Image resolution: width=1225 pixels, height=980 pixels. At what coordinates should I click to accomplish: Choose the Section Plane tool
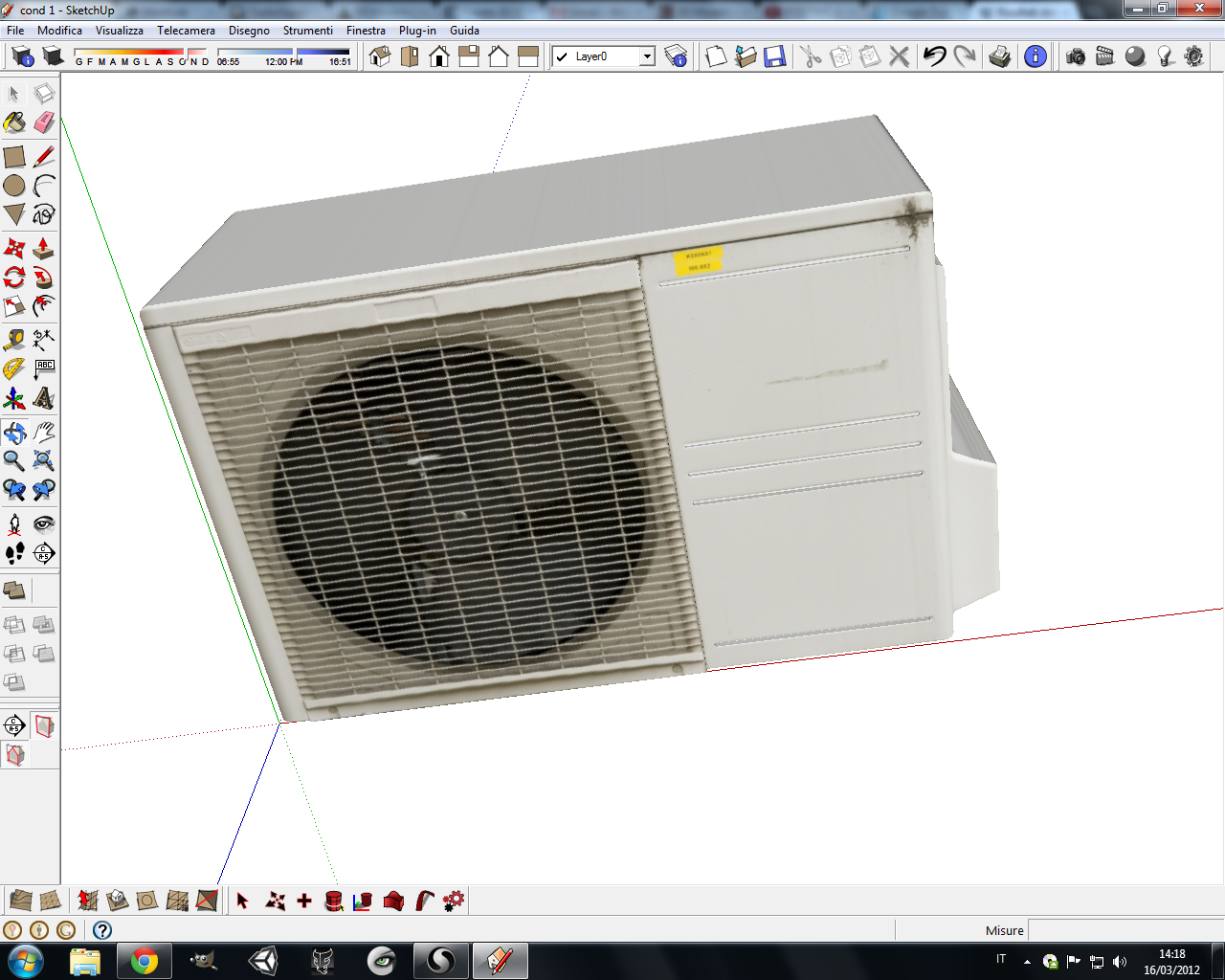[x=44, y=552]
